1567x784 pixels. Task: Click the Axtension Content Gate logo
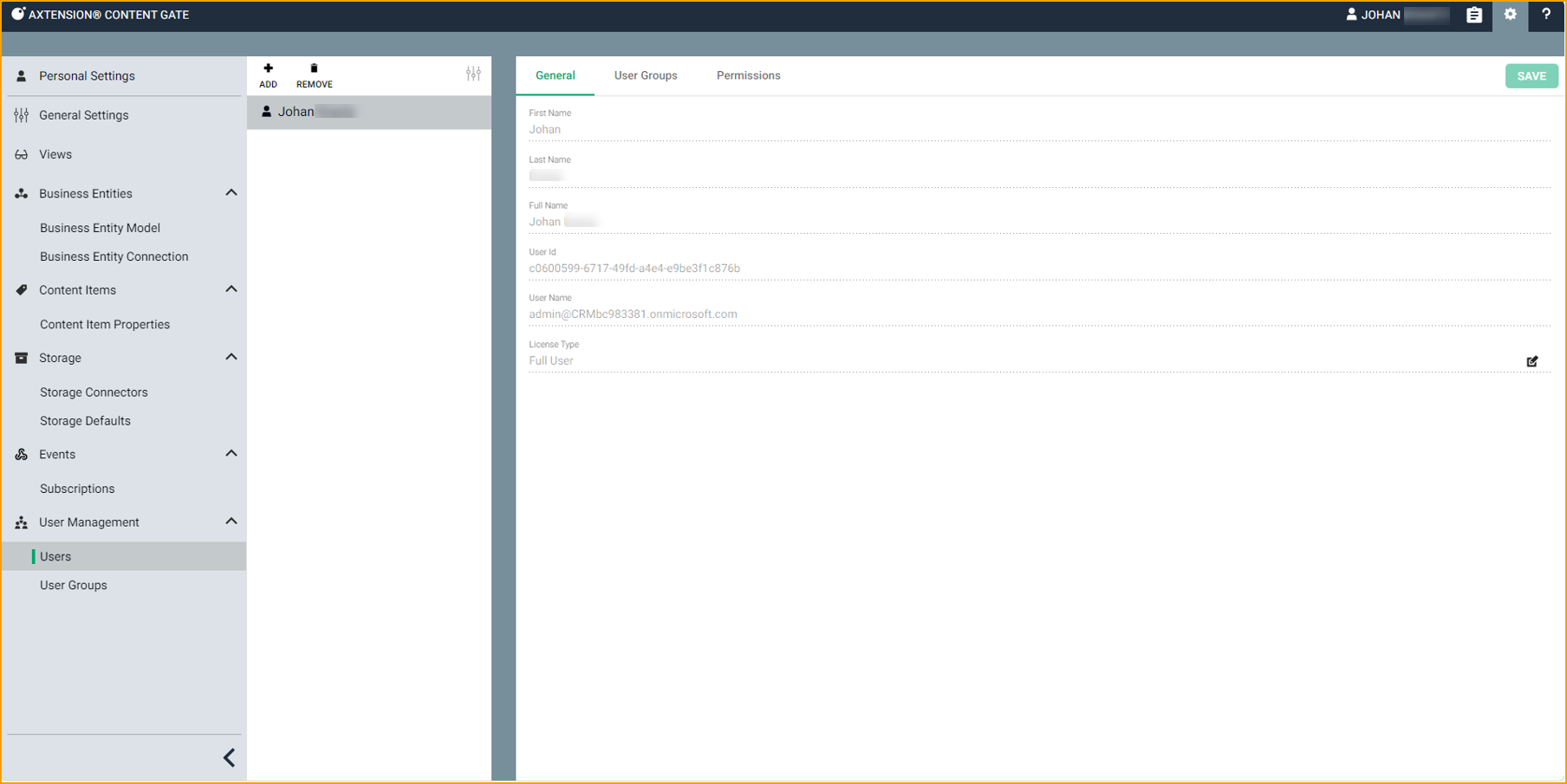(18, 14)
